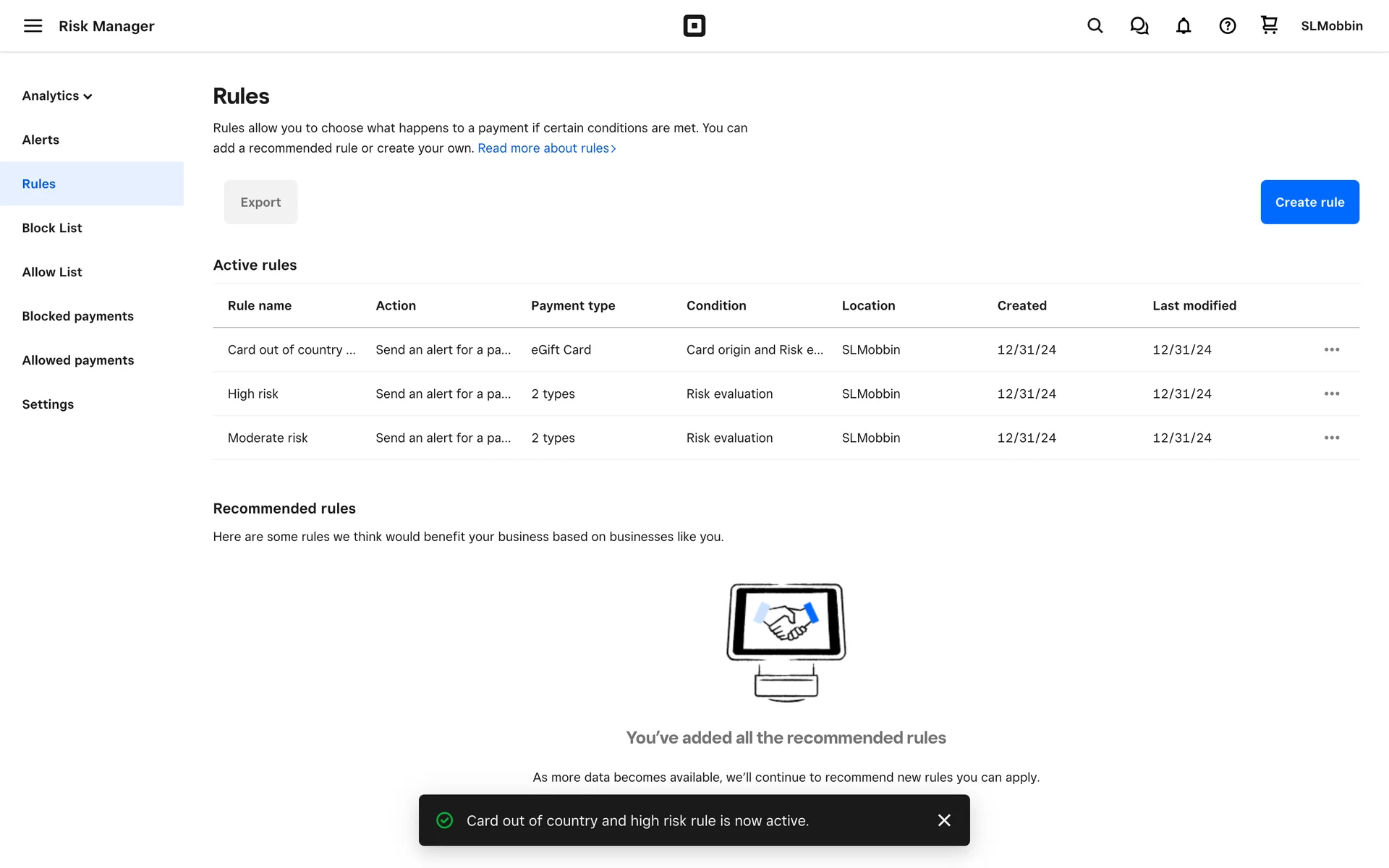Open the messages chat icon

tap(1139, 26)
